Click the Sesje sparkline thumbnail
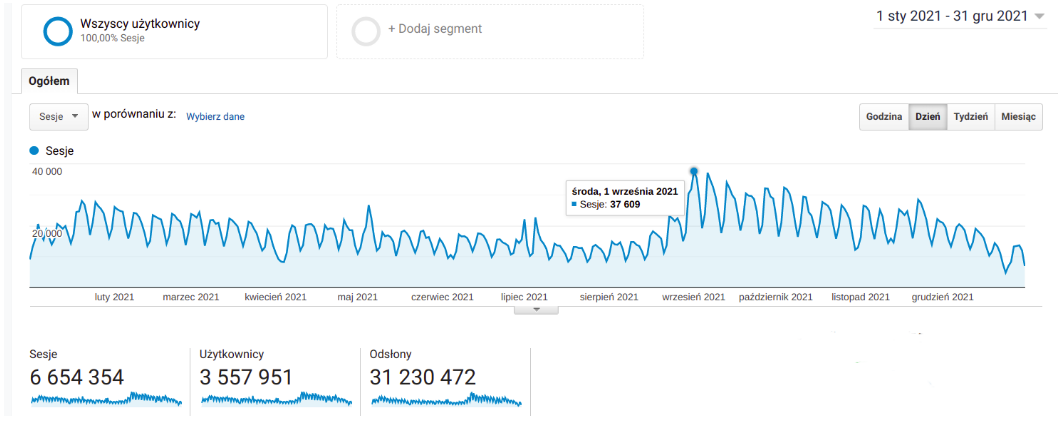 [x=105, y=399]
